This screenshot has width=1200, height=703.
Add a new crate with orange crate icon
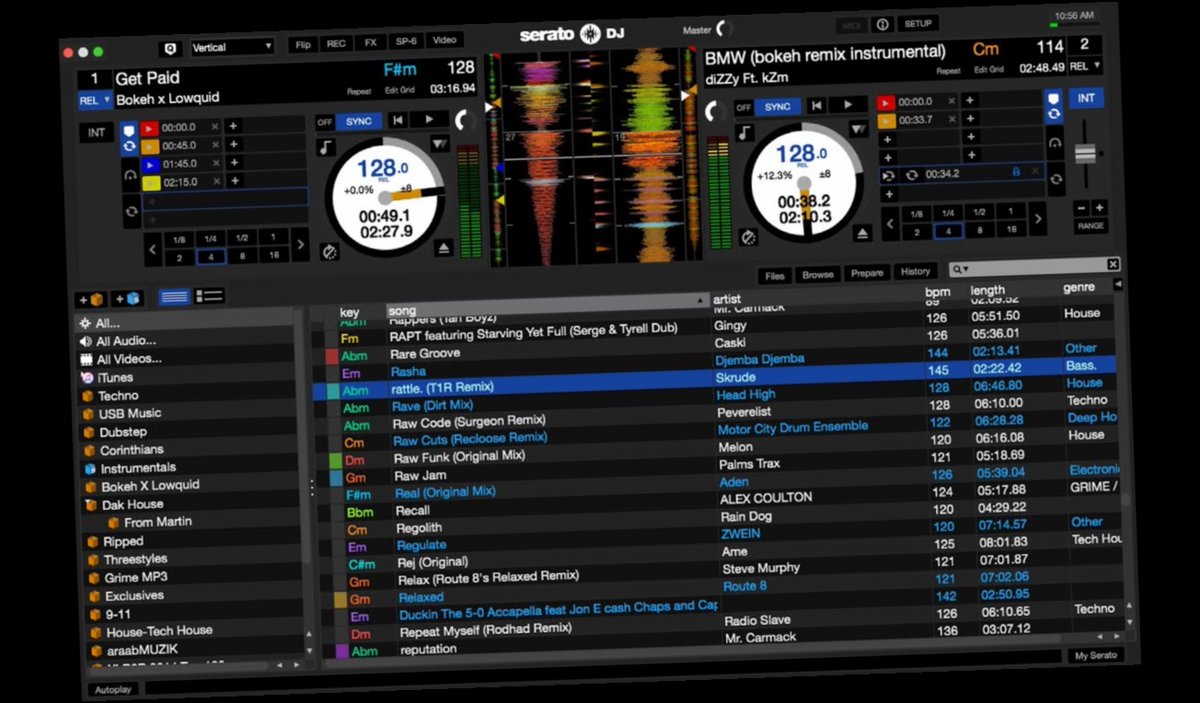[93, 299]
